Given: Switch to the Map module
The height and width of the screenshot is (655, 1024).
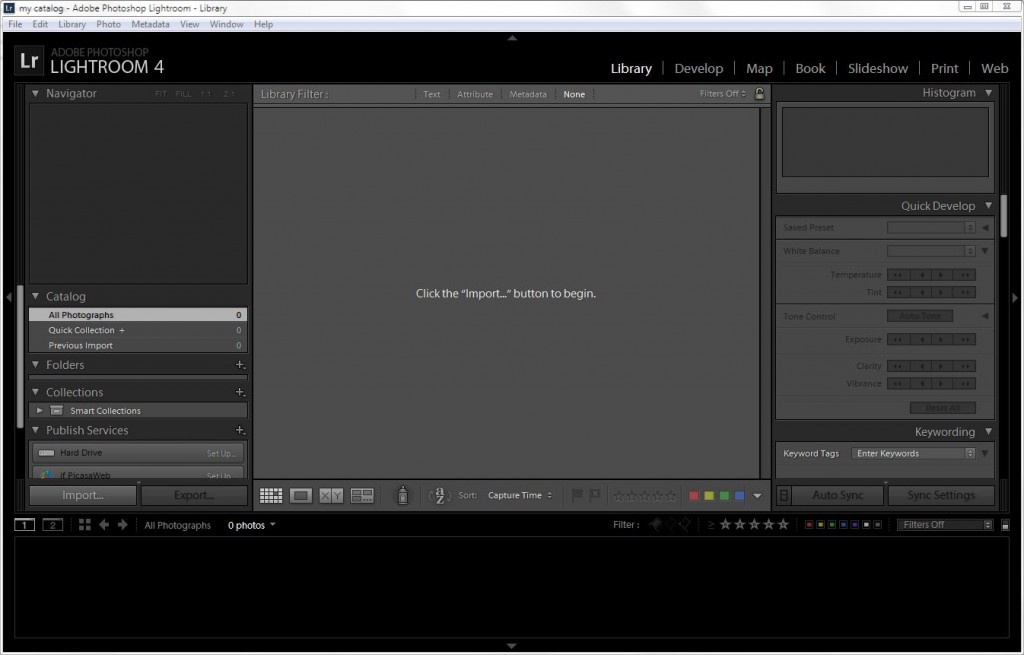Looking at the screenshot, I should coord(759,68).
